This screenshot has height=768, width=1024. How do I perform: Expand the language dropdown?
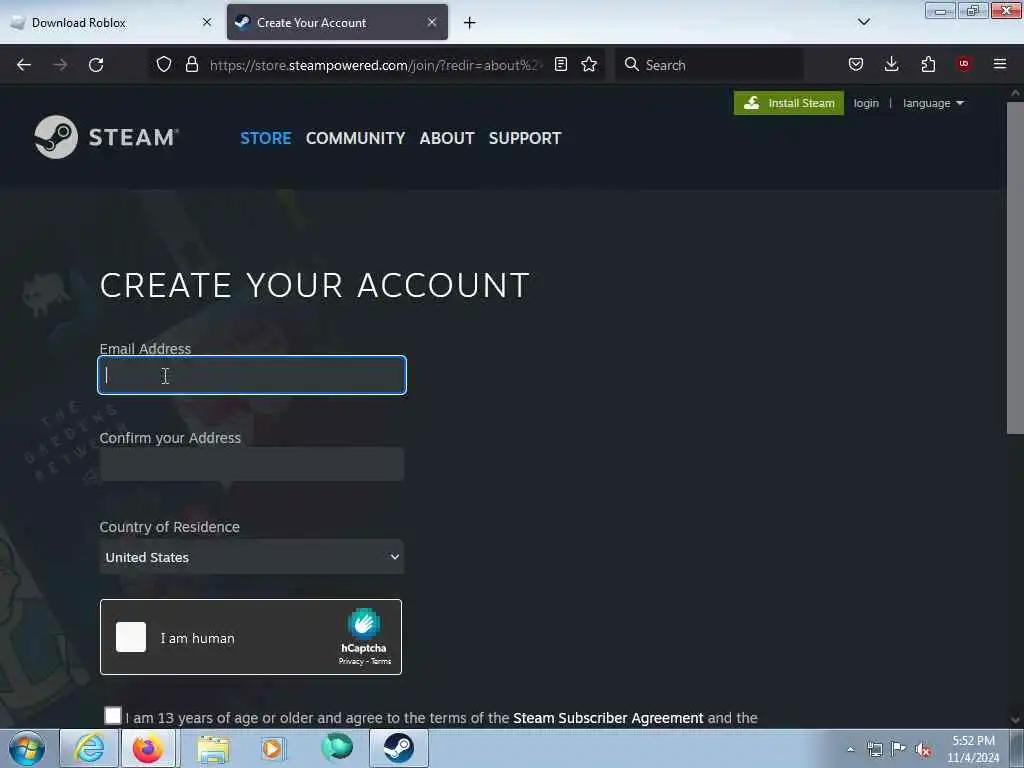933,103
